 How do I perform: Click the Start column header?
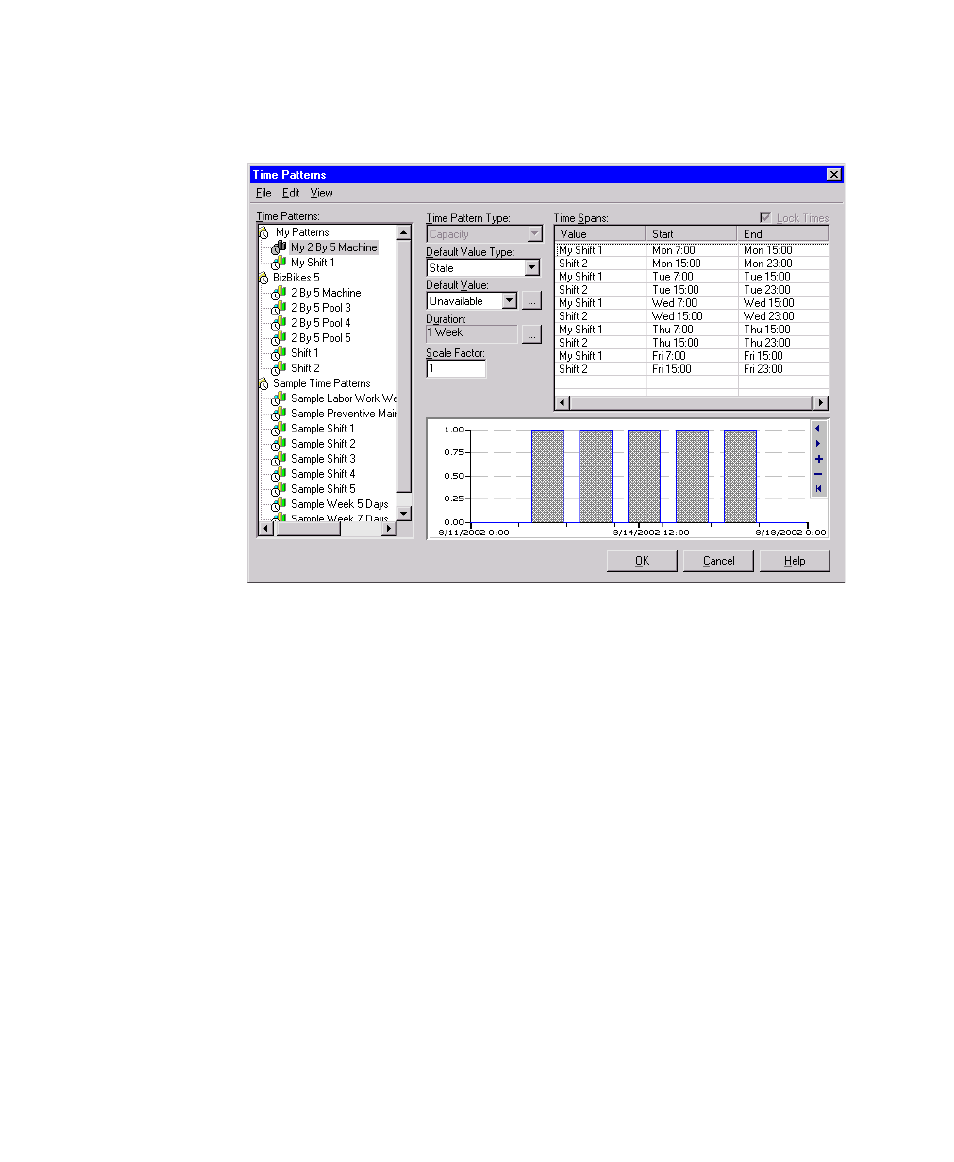coord(692,234)
